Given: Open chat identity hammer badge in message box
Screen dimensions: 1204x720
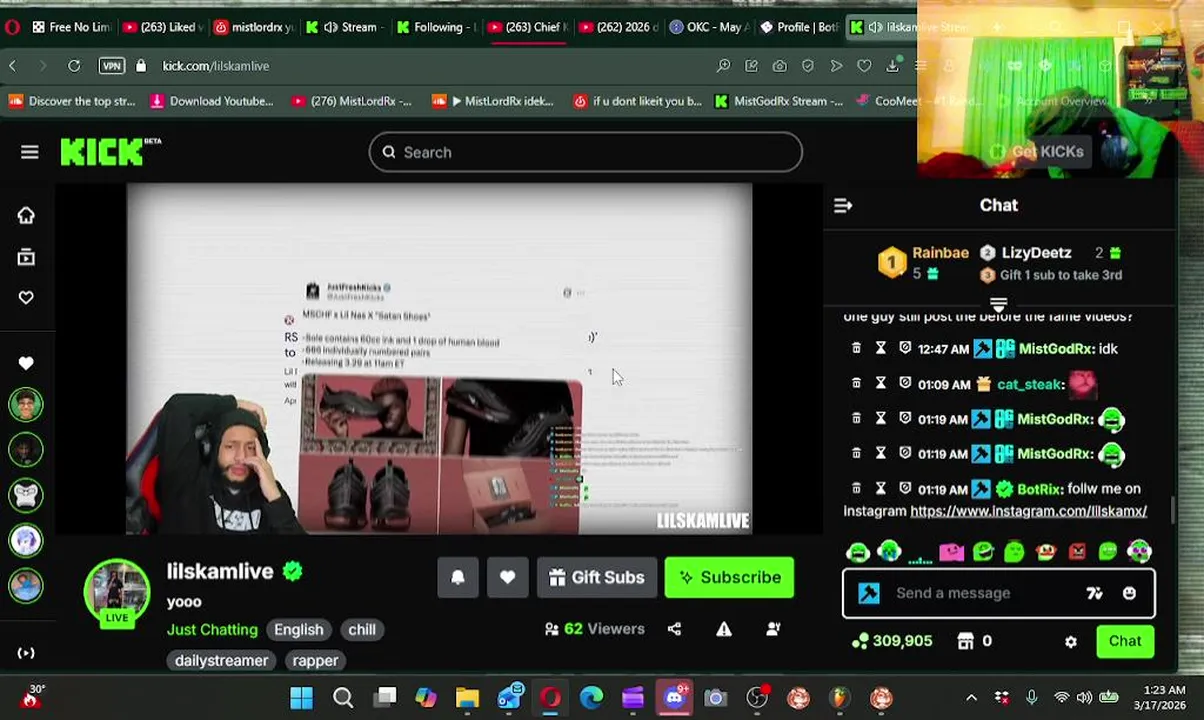Looking at the screenshot, I should point(868,593).
